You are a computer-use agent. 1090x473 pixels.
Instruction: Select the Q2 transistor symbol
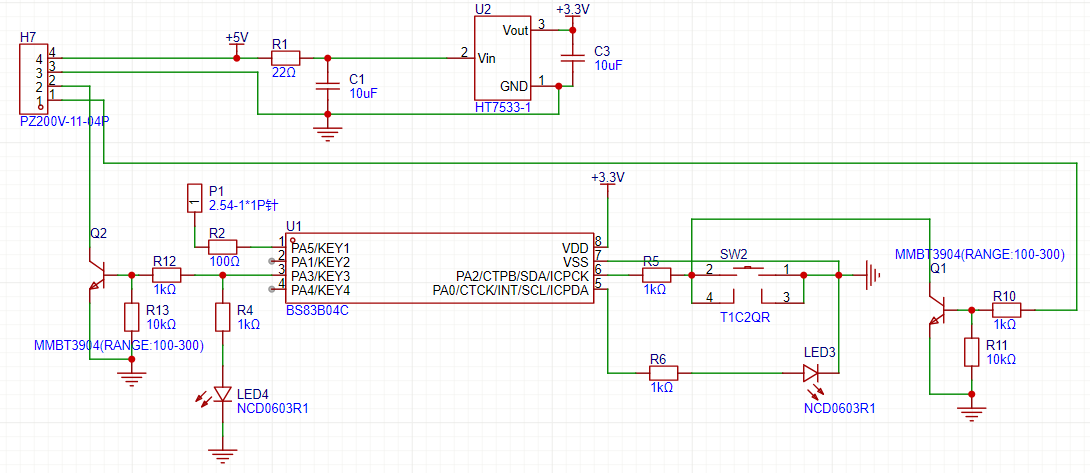[99, 274]
